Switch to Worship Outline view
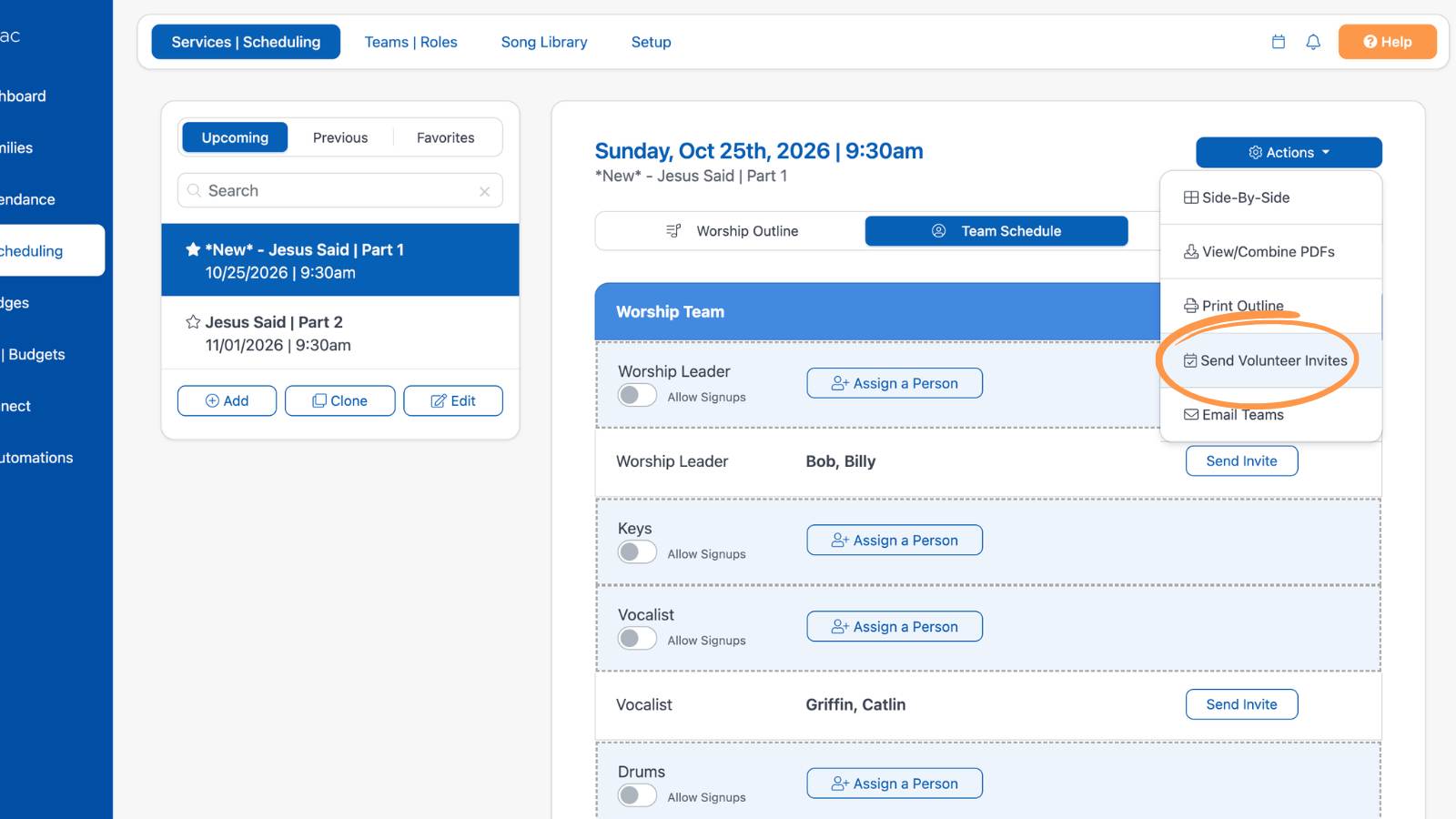Image resolution: width=1456 pixels, height=819 pixels. click(732, 231)
